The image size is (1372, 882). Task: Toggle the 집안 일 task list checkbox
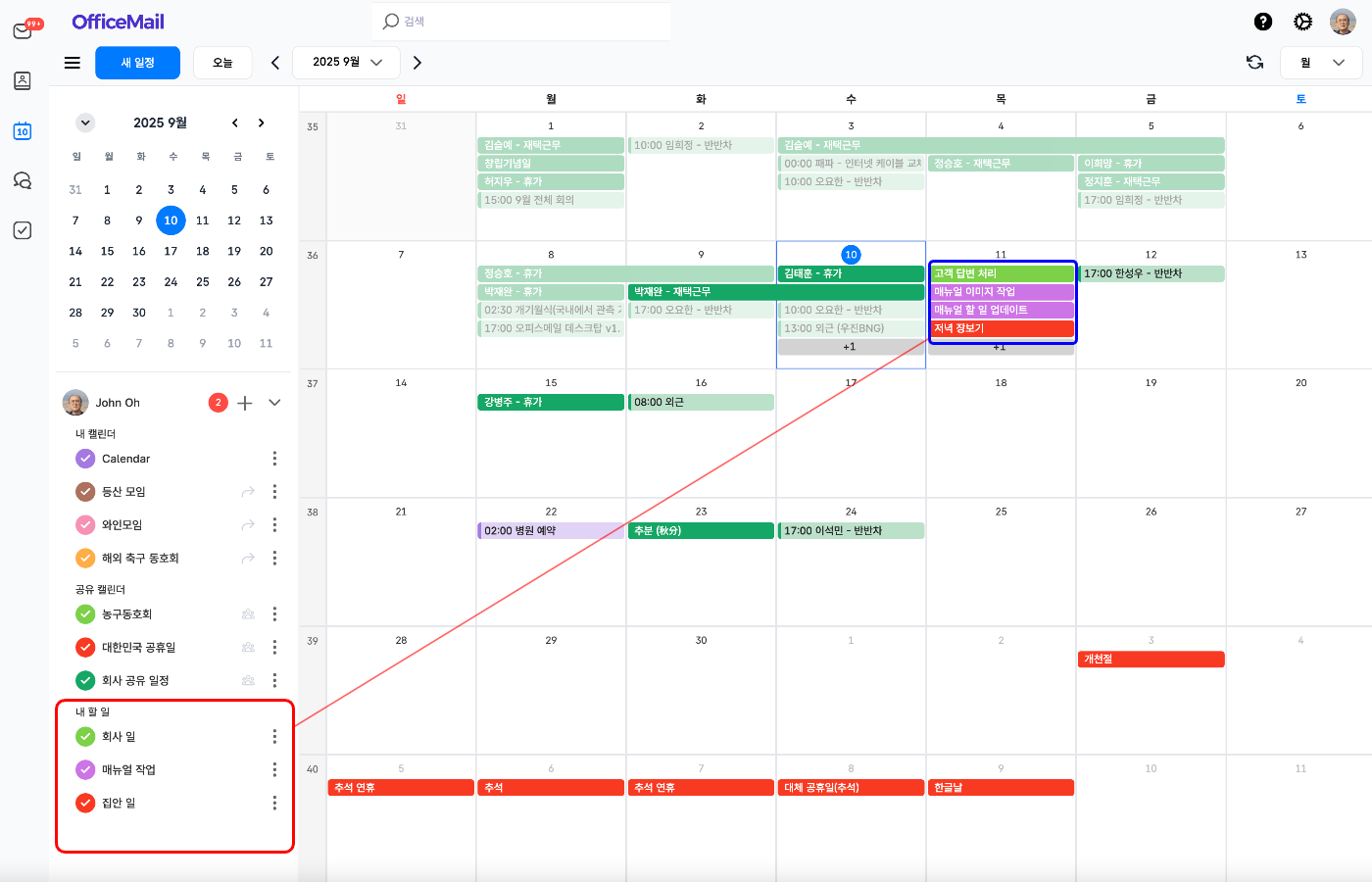click(85, 803)
